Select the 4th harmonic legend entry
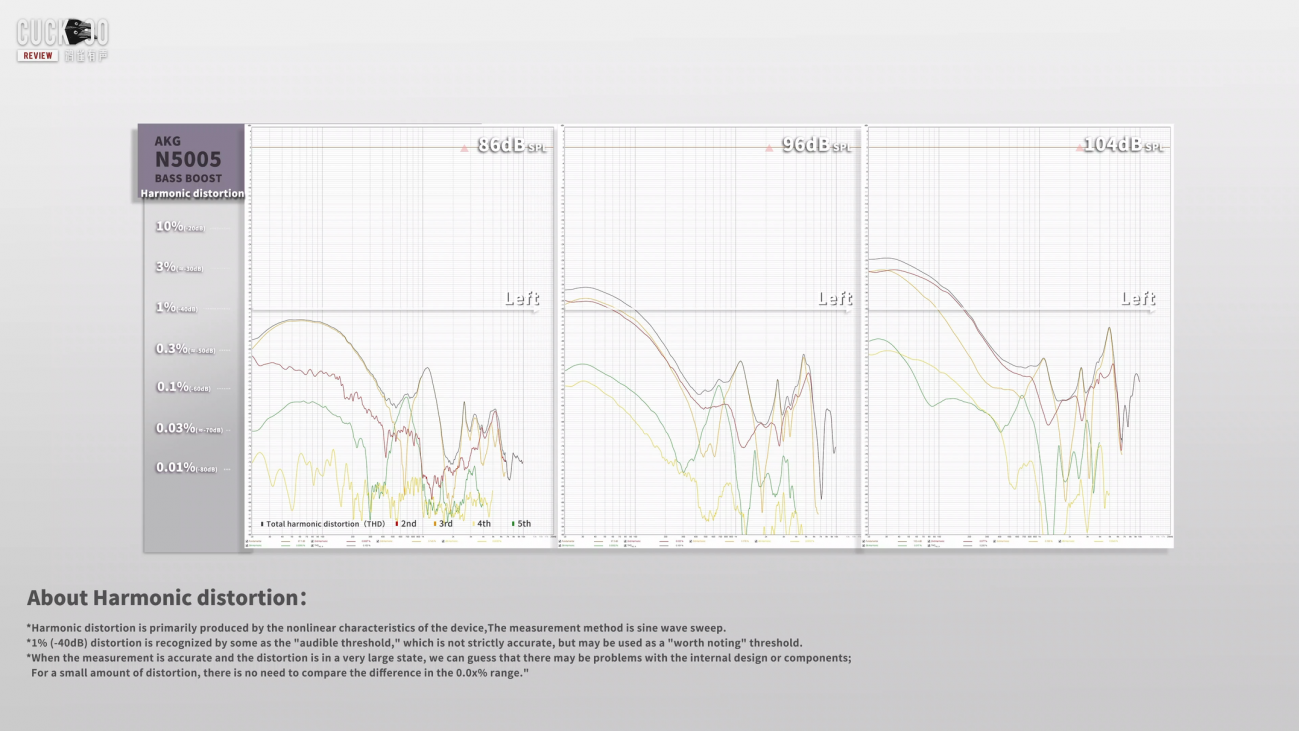 [481, 524]
